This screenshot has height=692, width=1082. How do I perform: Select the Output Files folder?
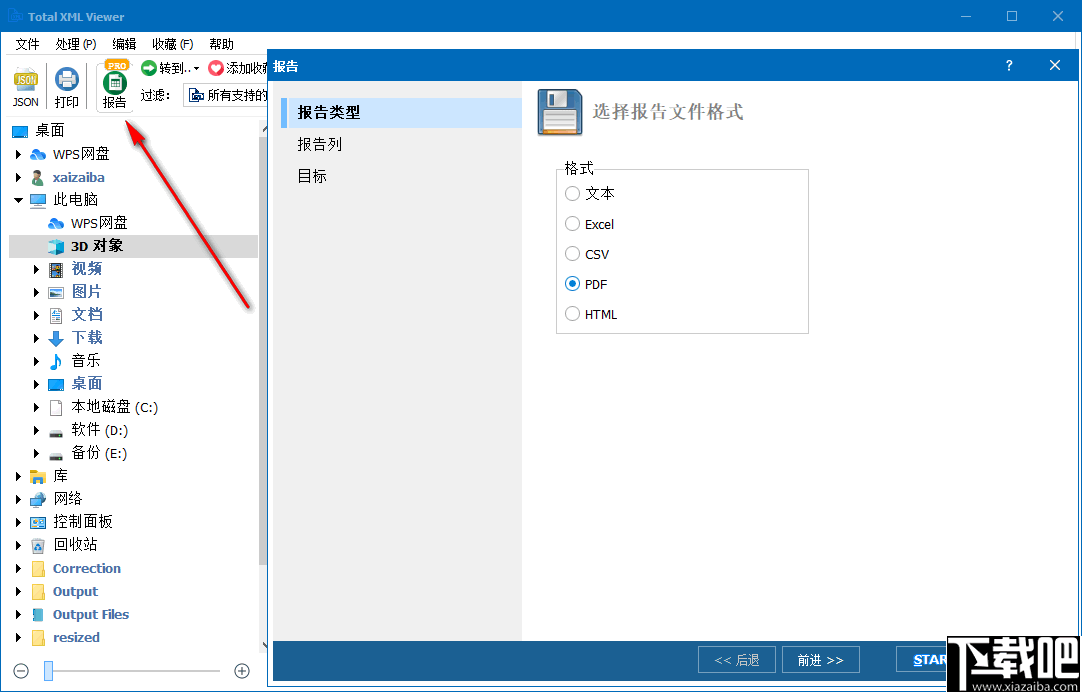pos(90,614)
